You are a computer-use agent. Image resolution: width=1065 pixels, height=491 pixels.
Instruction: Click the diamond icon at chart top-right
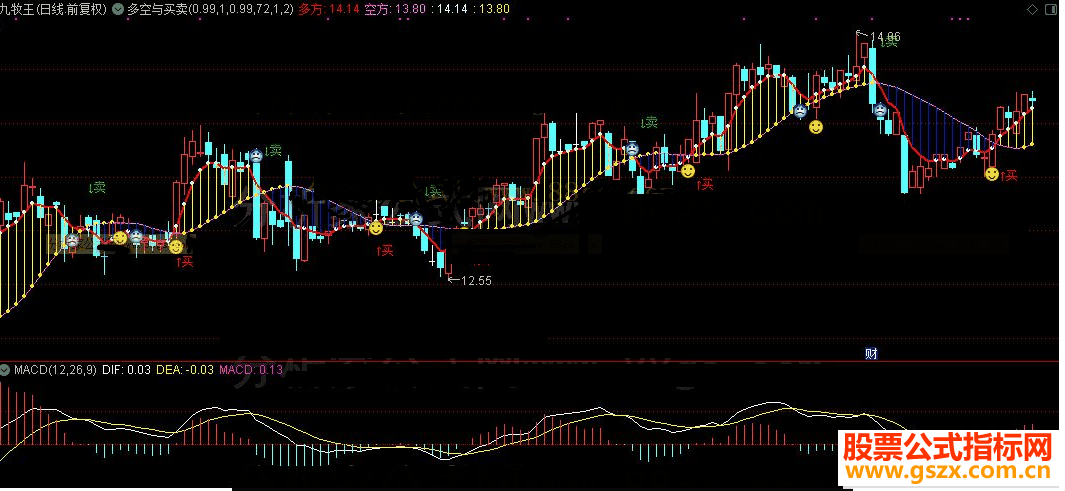coord(1032,9)
